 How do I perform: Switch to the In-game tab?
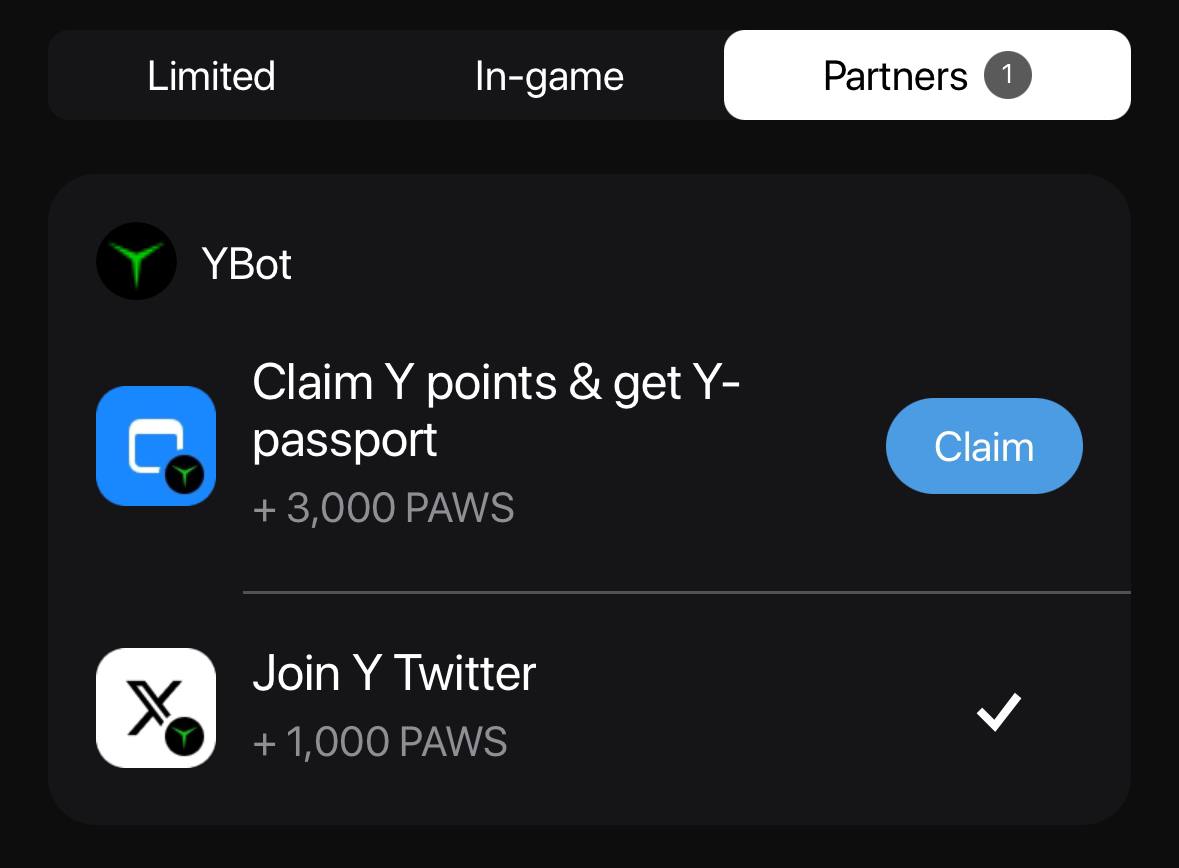pos(549,76)
